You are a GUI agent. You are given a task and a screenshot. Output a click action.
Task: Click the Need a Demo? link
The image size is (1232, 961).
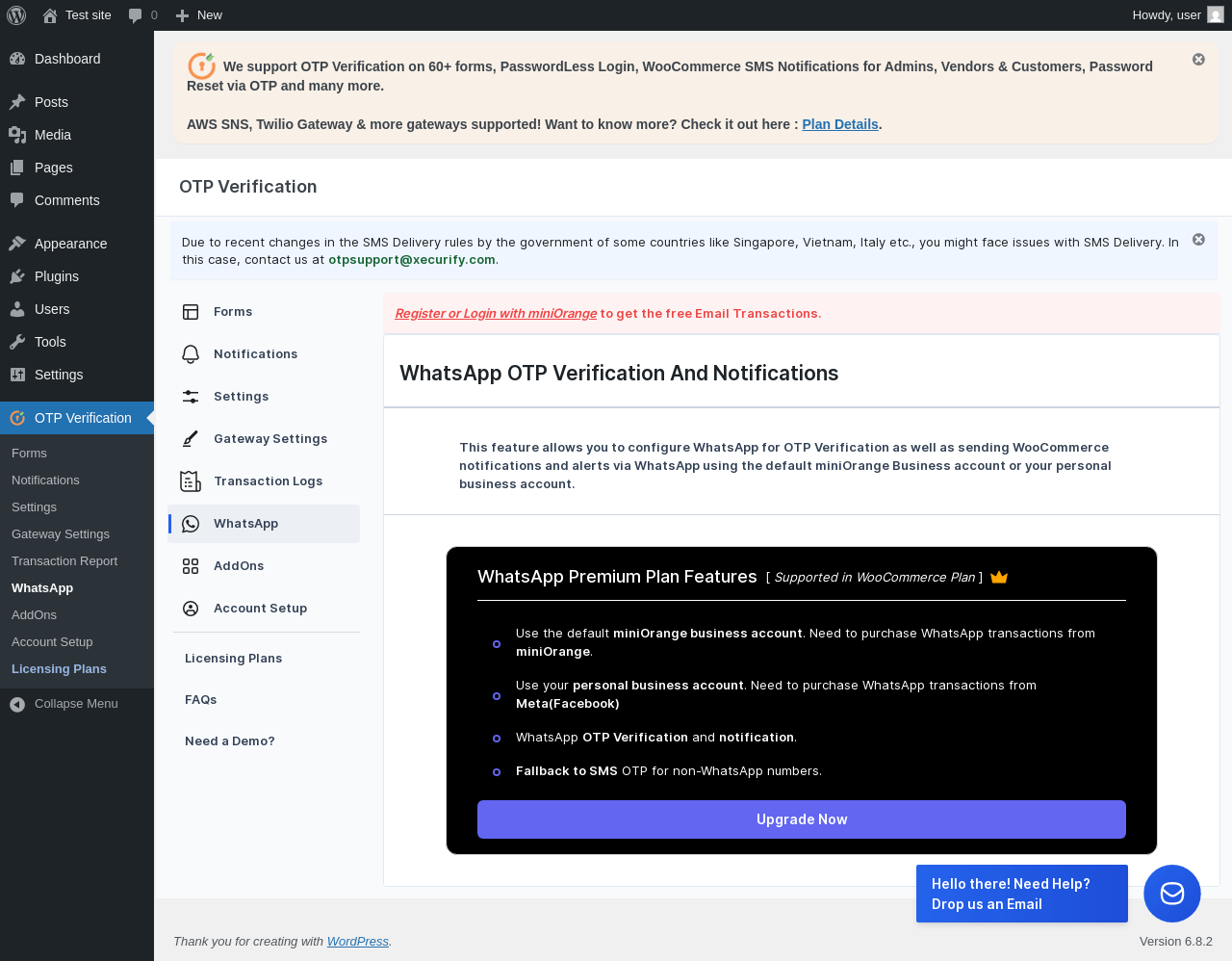229,741
